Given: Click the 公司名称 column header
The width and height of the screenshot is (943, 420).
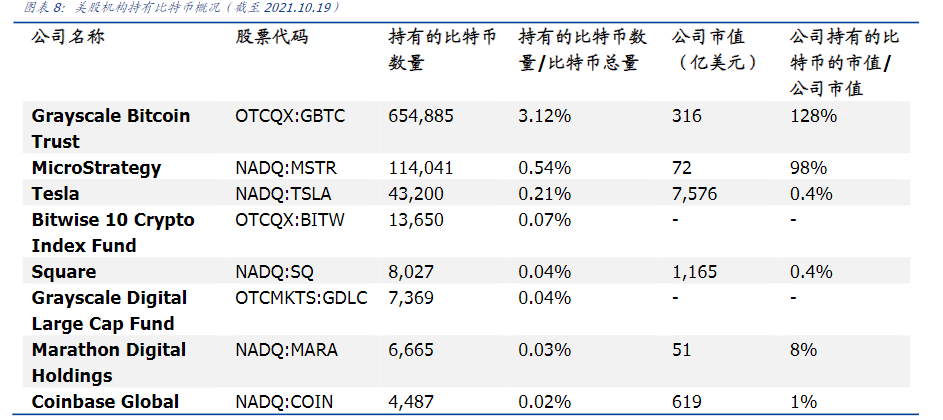Looking at the screenshot, I should [x=68, y=37].
